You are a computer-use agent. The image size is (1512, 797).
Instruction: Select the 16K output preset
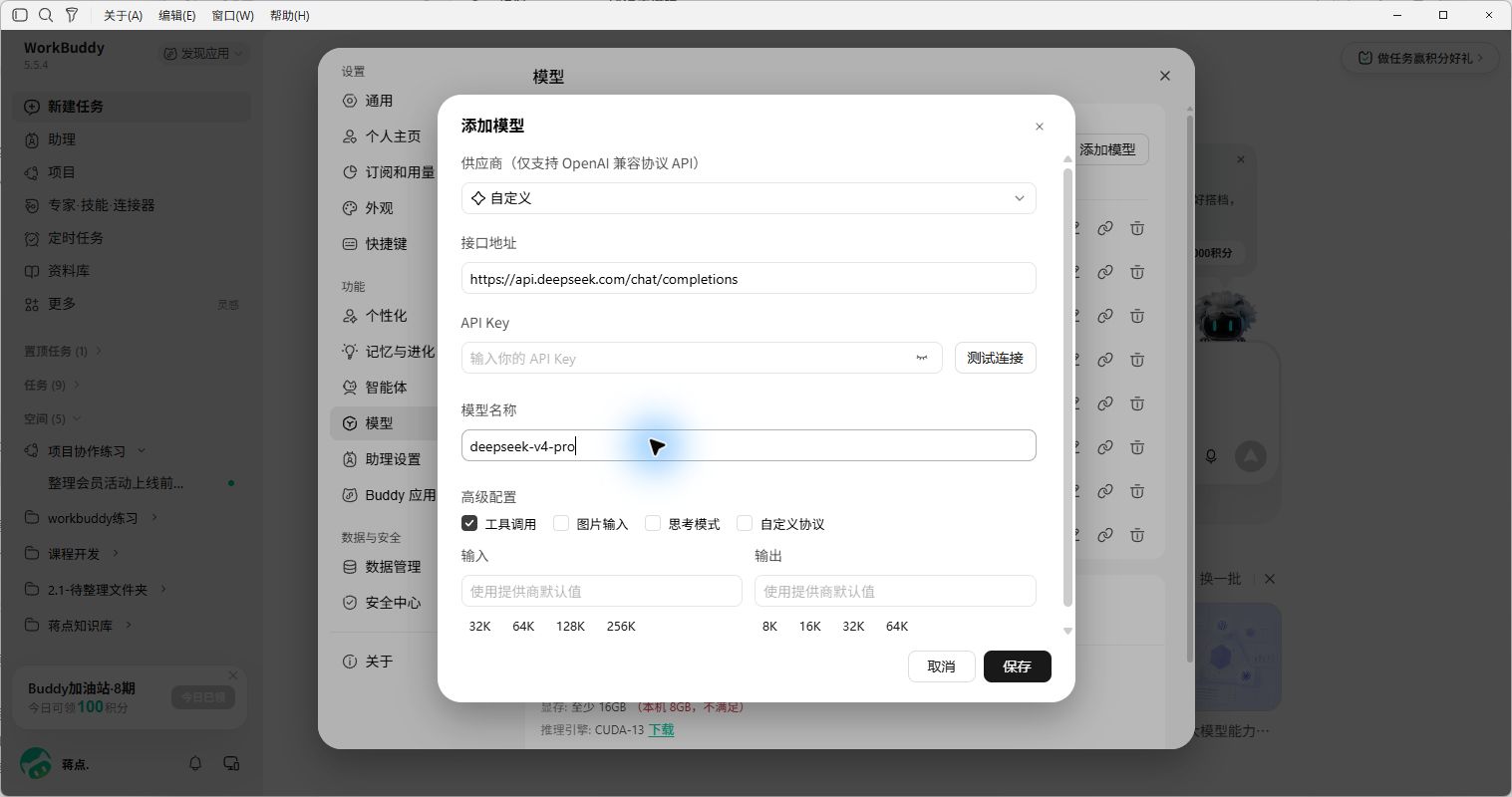point(810,626)
